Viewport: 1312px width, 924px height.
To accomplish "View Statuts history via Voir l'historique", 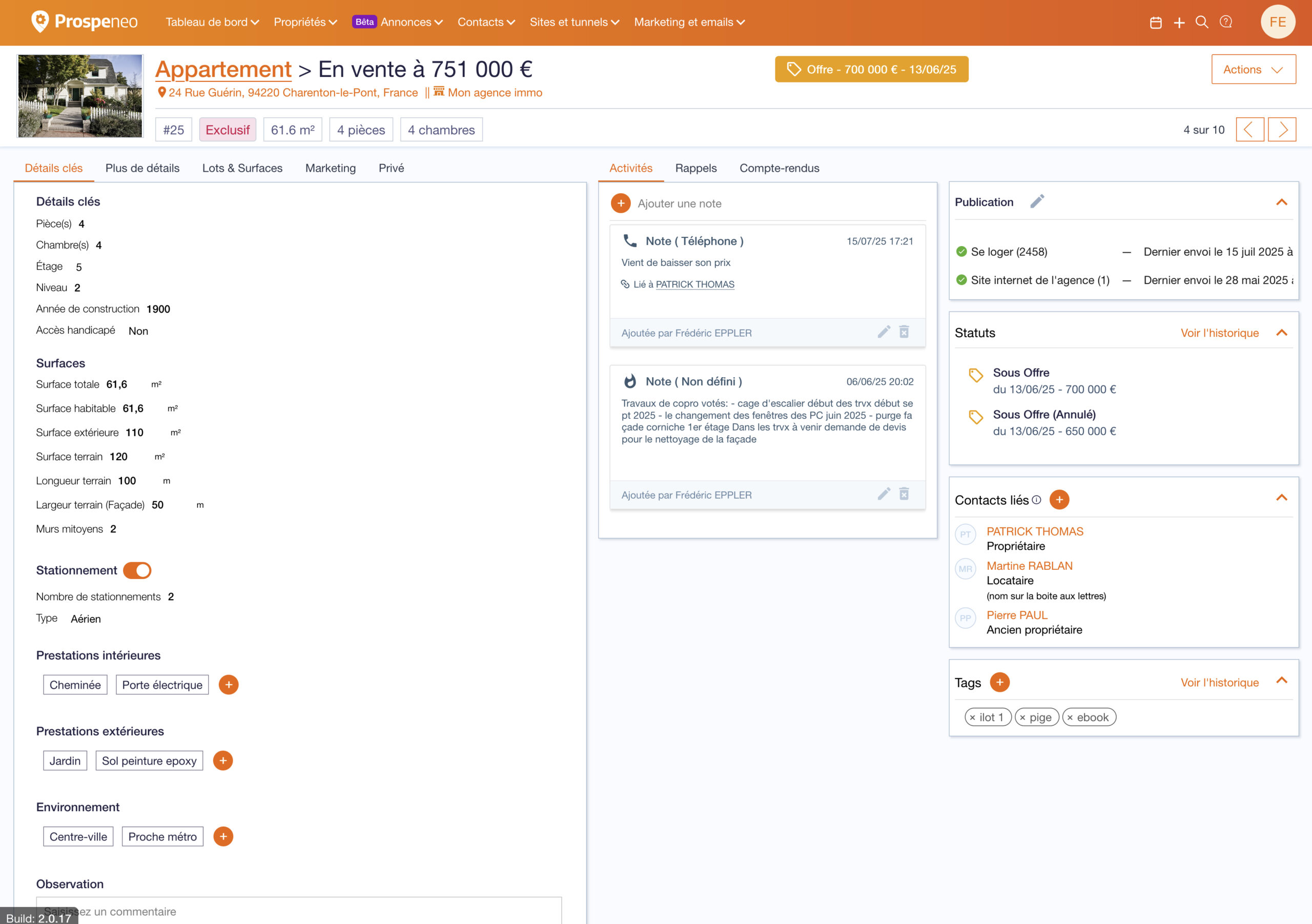I will coord(1219,333).
